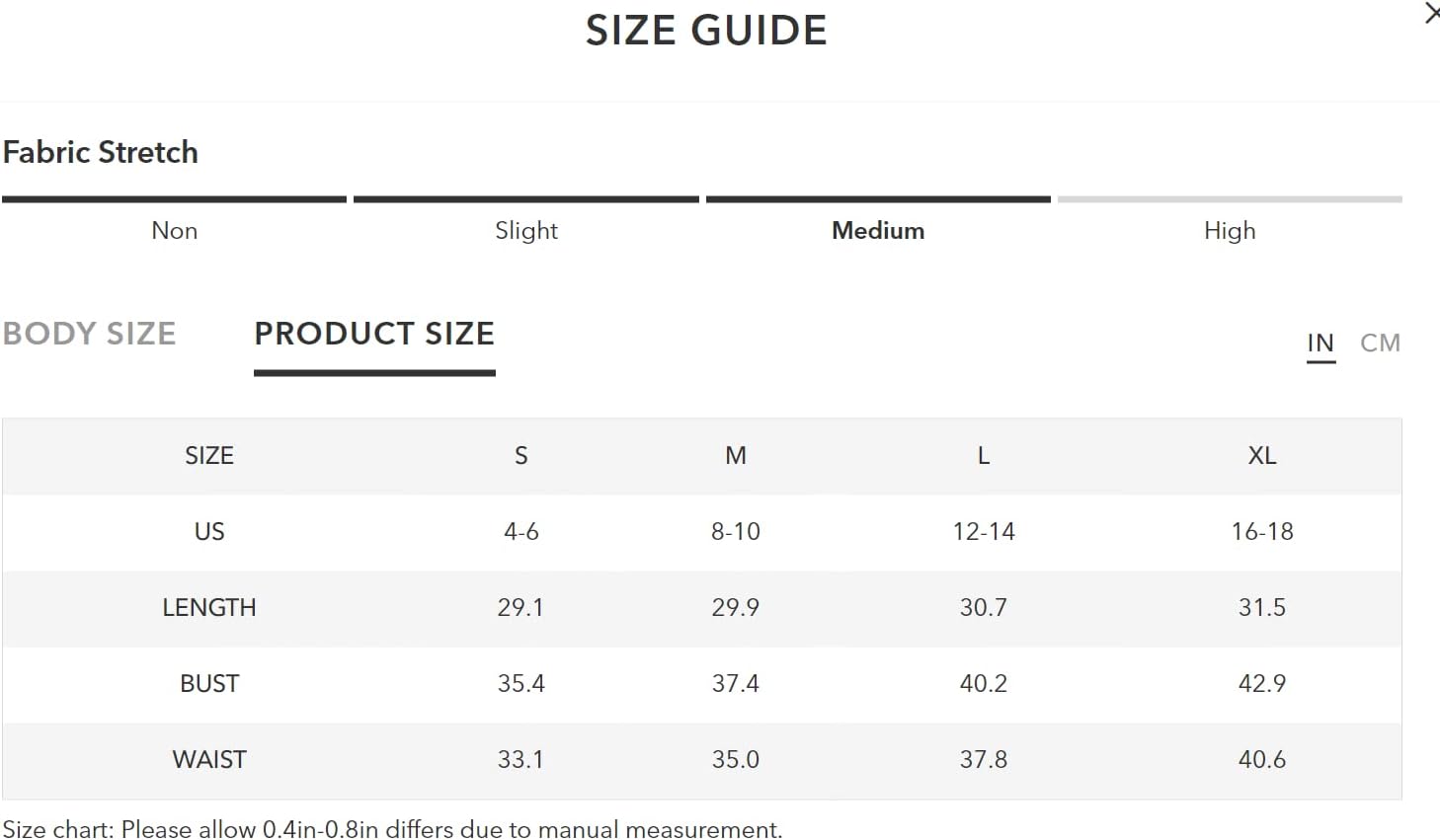Image resolution: width=1440 pixels, height=840 pixels.
Task: Click the M size column header
Action: pyautogui.click(x=736, y=455)
